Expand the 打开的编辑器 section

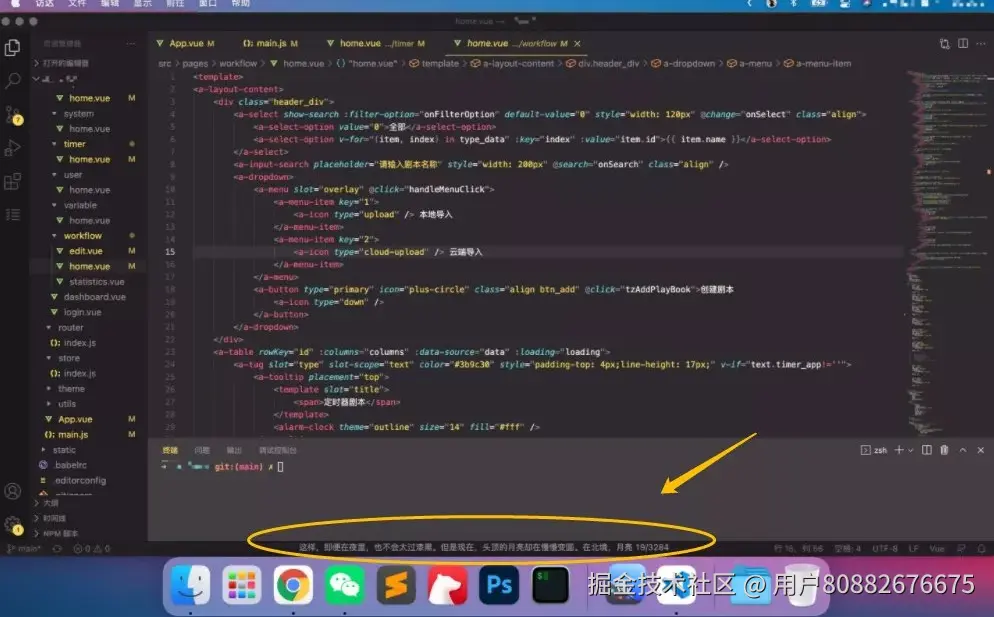[62, 63]
